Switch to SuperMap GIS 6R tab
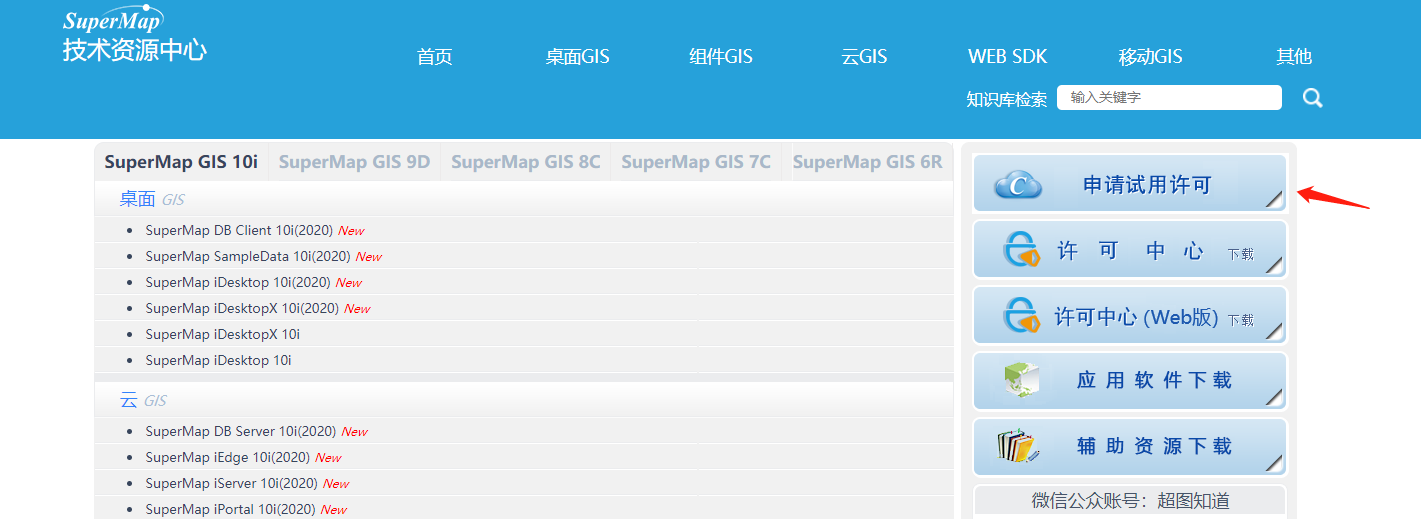The height and width of the screenshot is (519, 1421). pos(867,162)
